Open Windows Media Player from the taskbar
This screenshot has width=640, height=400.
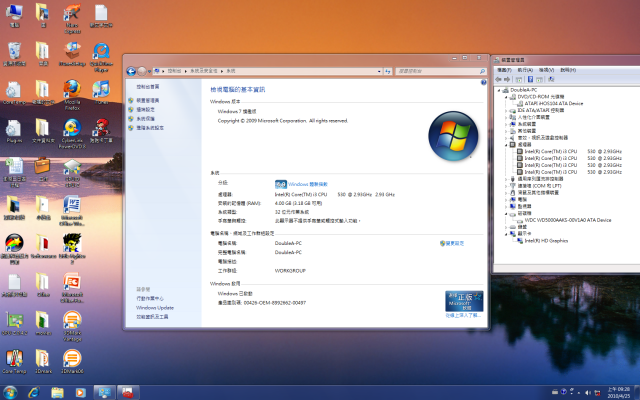80,393
